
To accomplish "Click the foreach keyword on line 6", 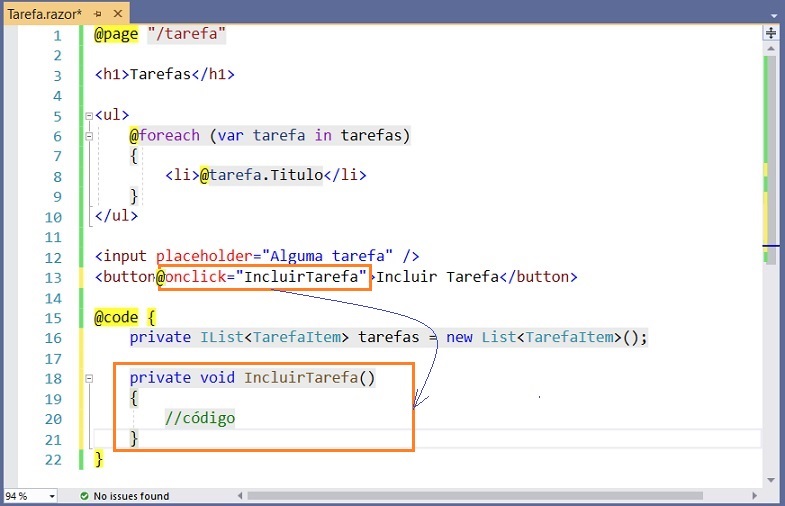I will point(169,136).
